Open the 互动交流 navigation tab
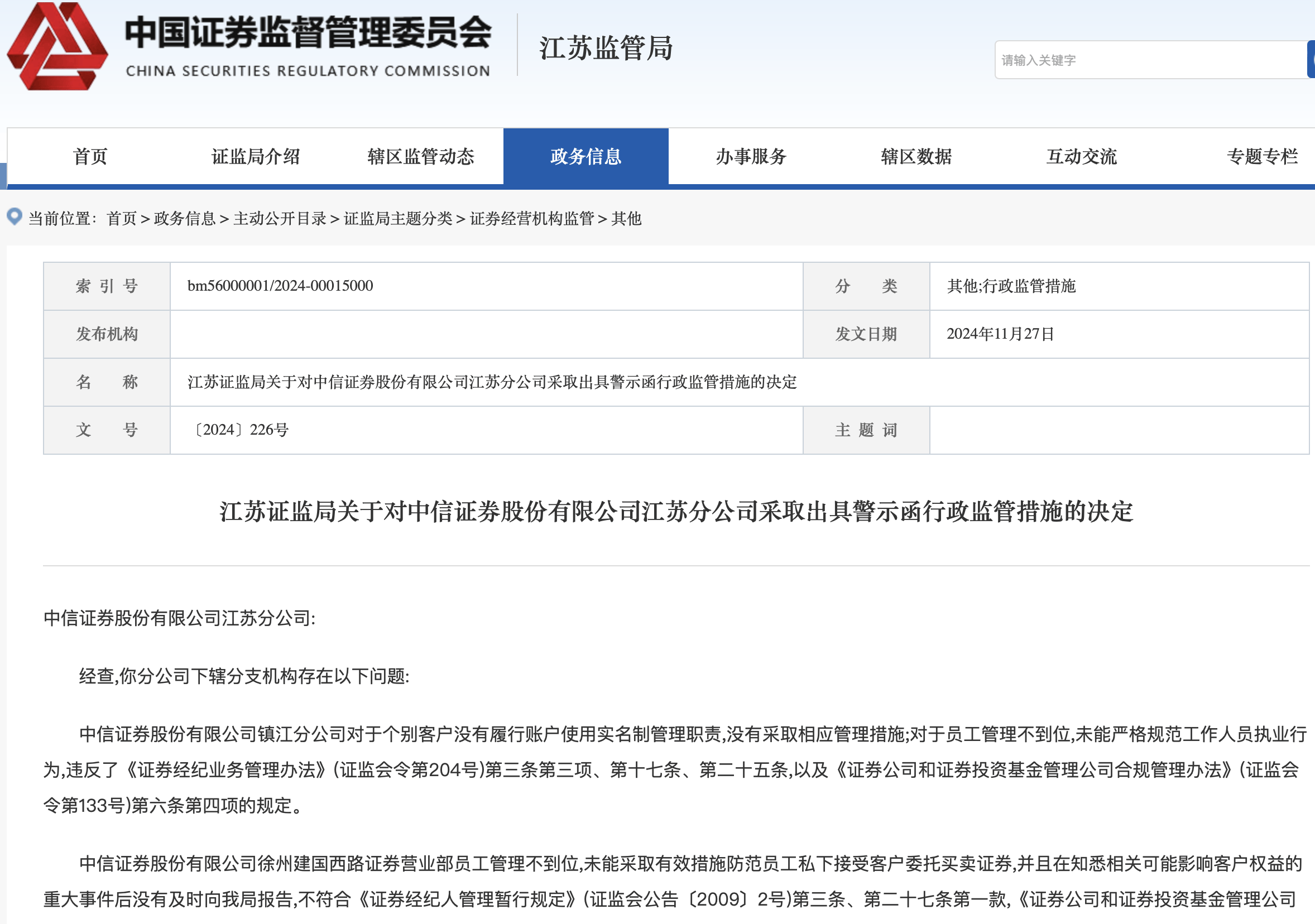 coord(1081,156)
